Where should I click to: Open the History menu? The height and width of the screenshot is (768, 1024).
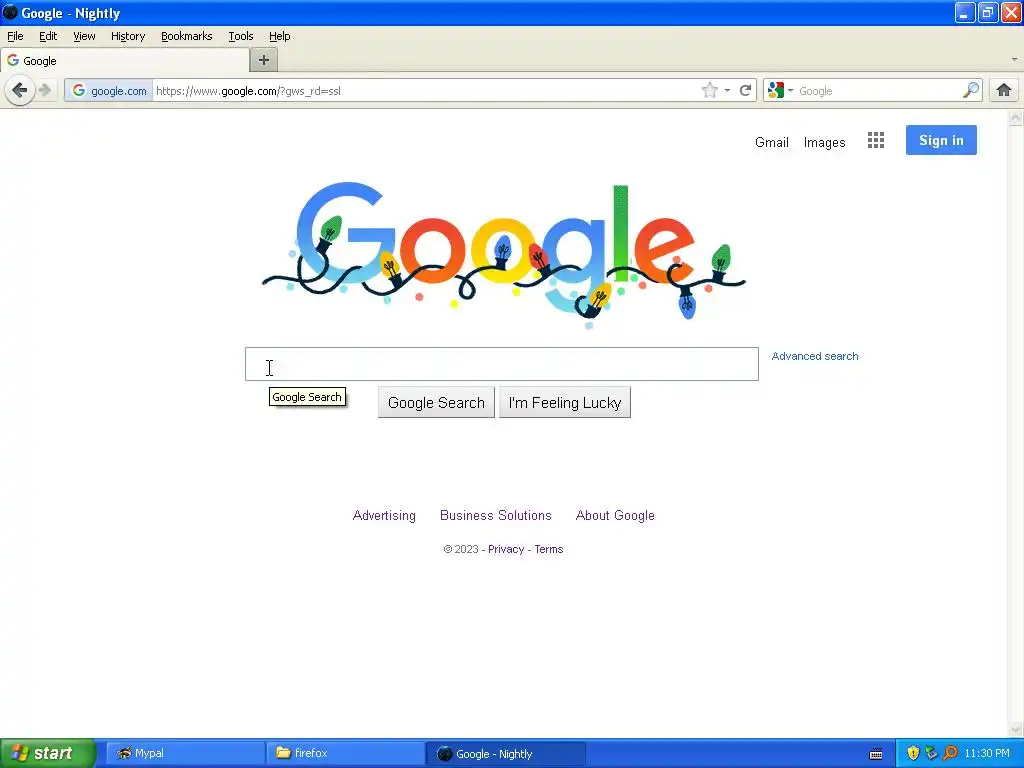pyautogui.click(x=128, y=36)
